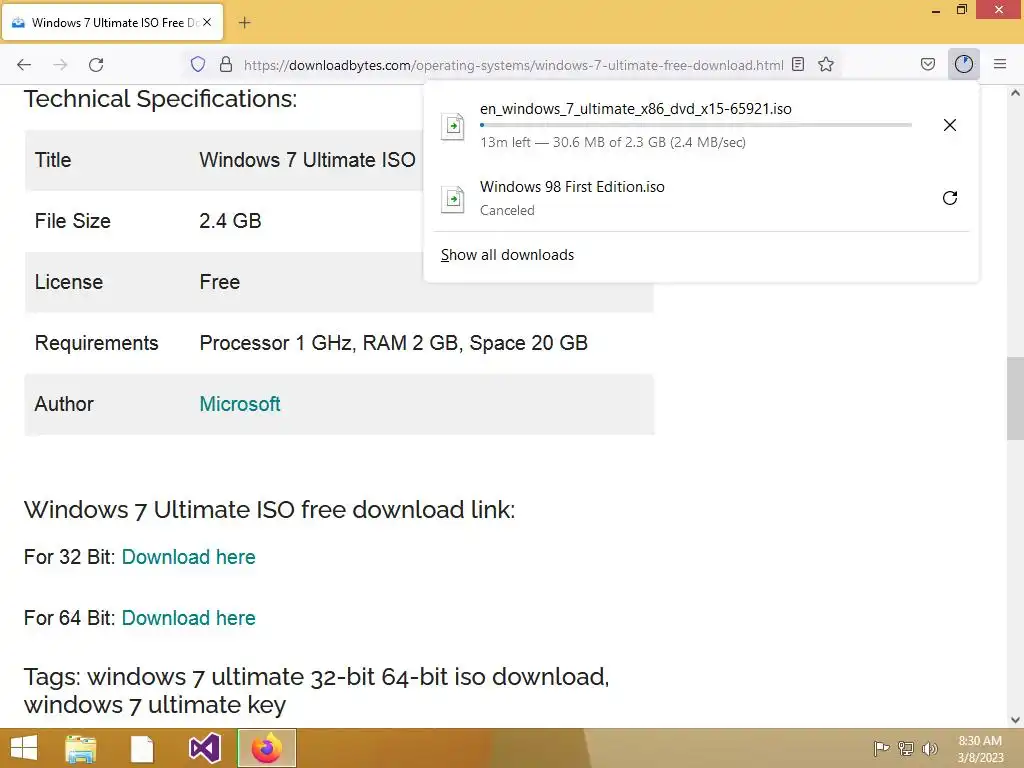Retry the Windows 98 First Edition download
Screen dimensions: 1024x768
click(x=950, y=198)
